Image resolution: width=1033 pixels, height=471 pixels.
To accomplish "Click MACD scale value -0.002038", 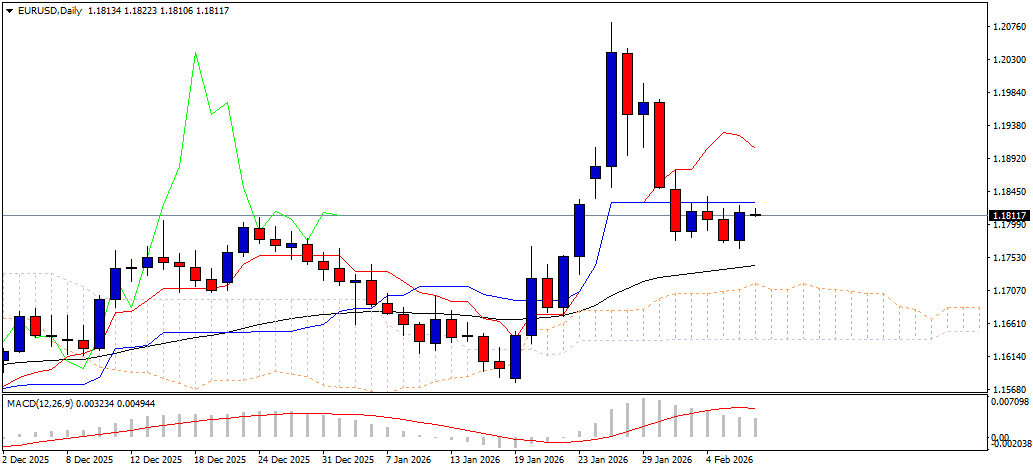I will pyautogui.click(x=1010, y=445).
